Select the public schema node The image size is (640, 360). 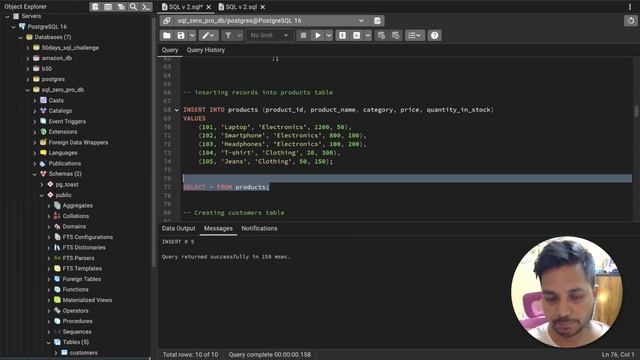[63, 195]
